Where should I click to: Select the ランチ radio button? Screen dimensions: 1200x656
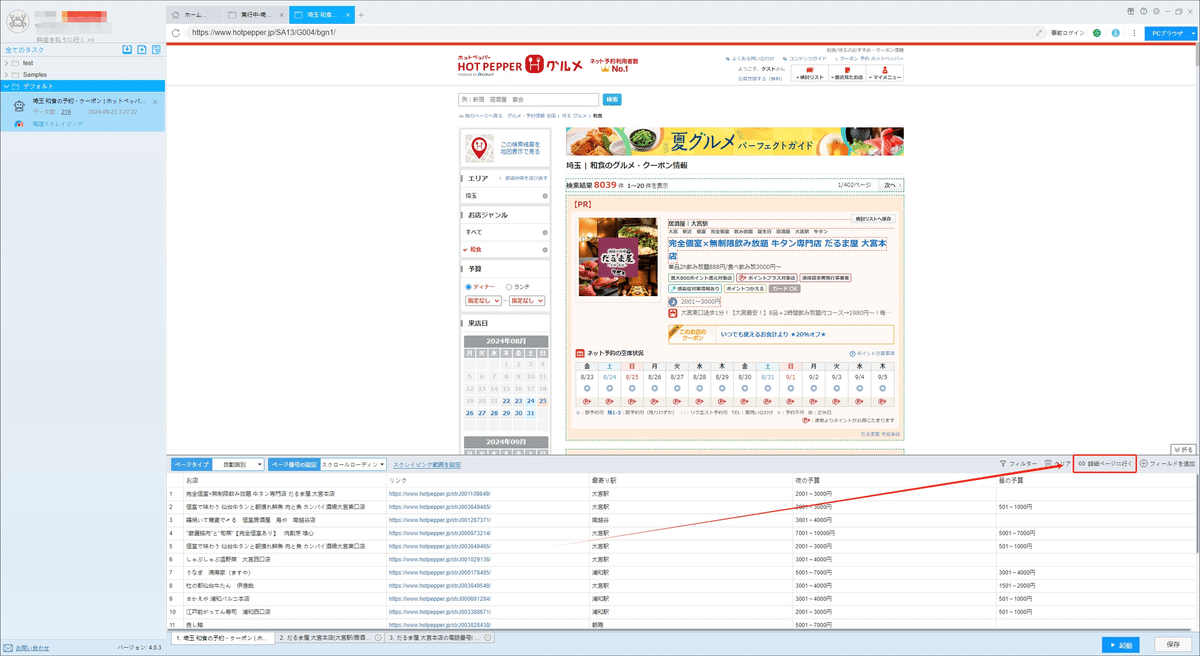(x=509, y=286)
